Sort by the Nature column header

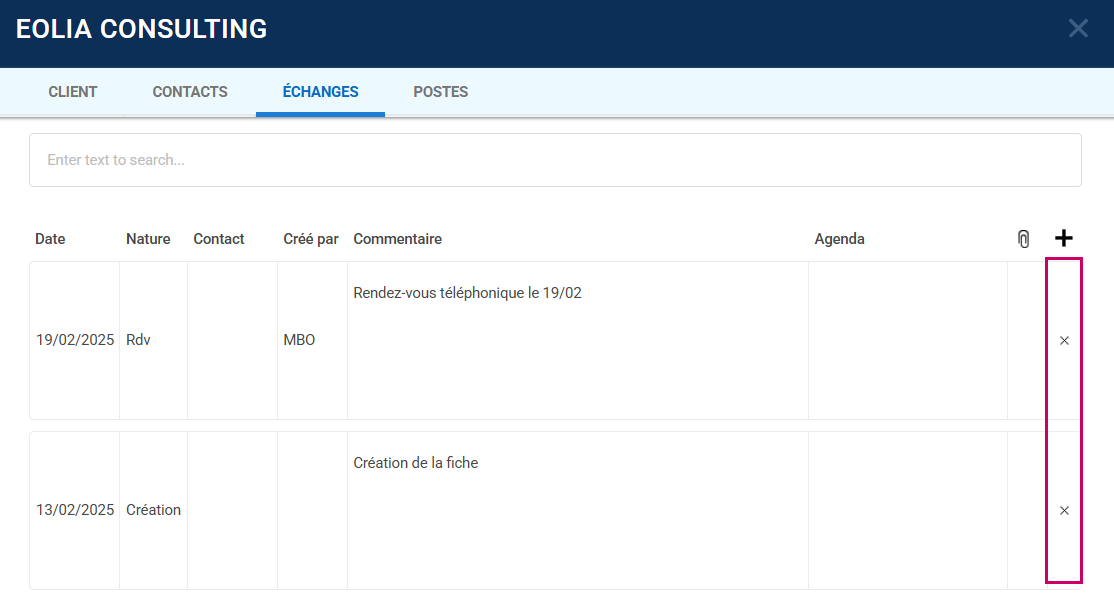pyautogui.click(x=148, y=239)
